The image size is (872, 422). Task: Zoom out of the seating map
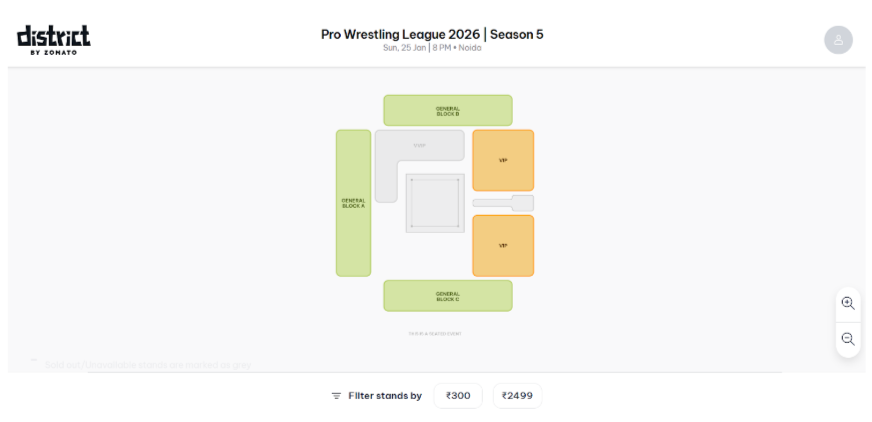pos(848,339)
